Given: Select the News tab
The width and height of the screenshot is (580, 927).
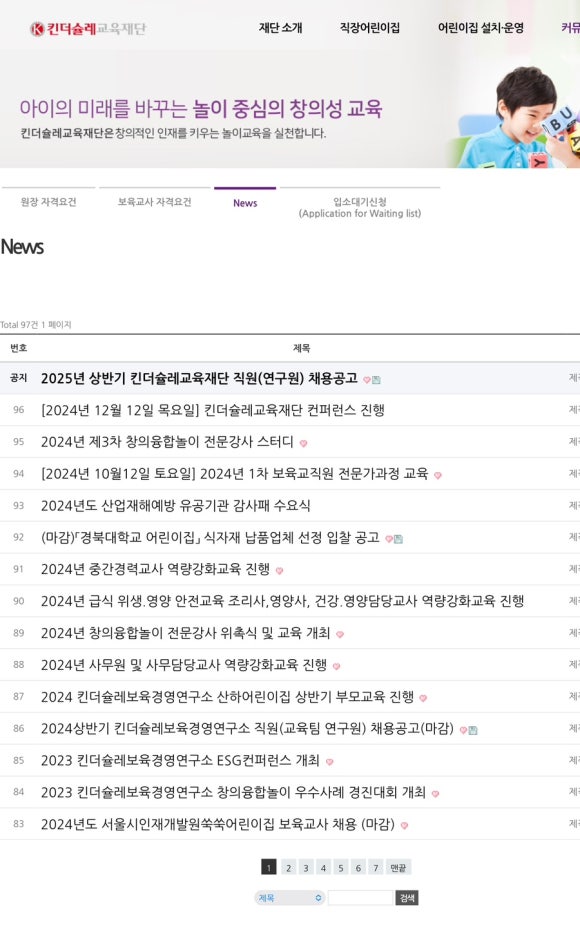Looking at the screenshot, I should (245, 203).
